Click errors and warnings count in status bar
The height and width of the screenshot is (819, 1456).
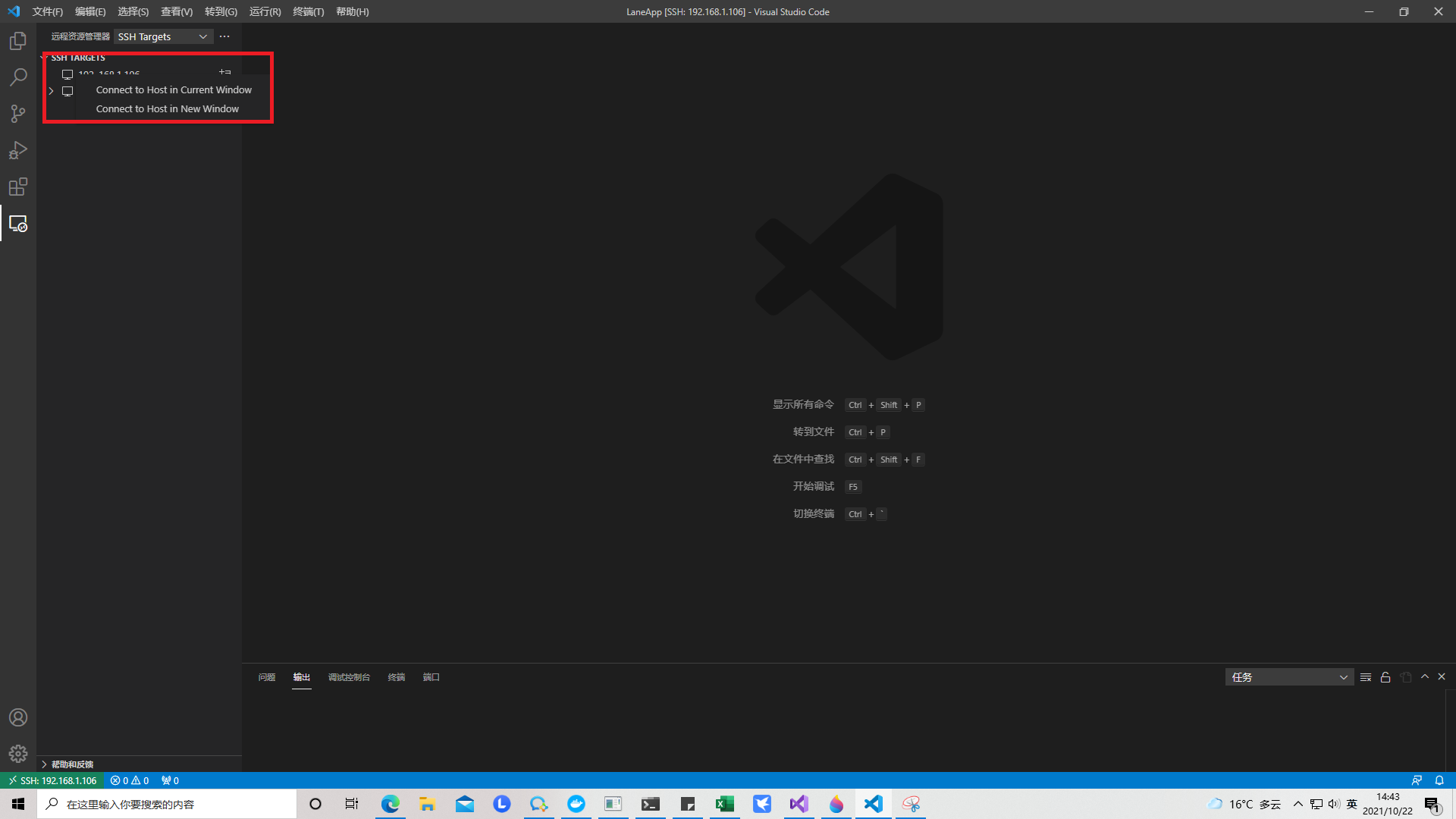tap(130, 780)
